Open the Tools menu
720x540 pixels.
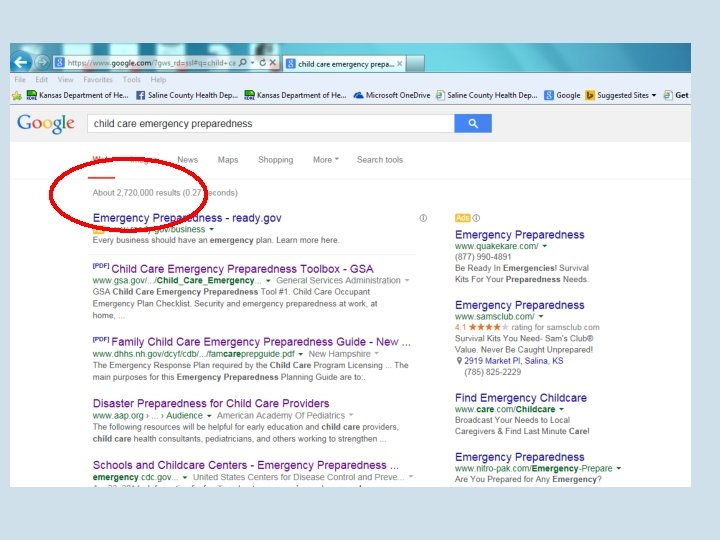[x=131, y=79]
